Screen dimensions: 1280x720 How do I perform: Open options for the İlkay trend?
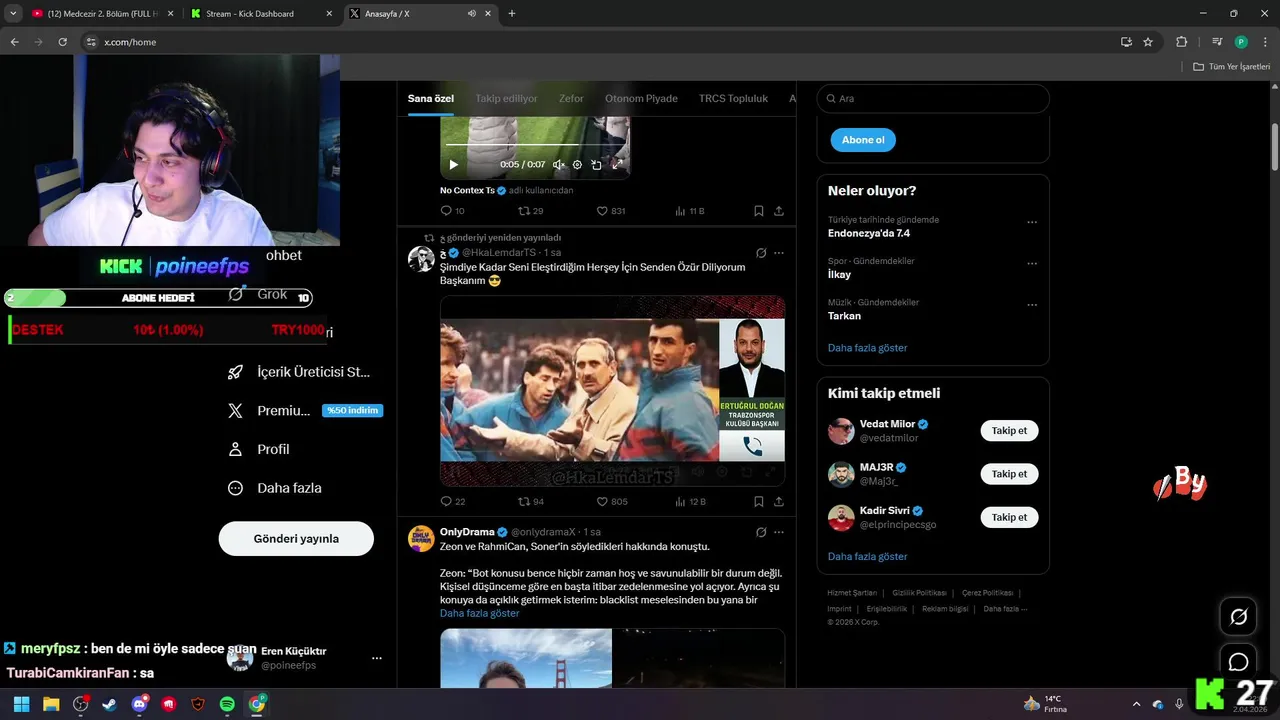1032,264
